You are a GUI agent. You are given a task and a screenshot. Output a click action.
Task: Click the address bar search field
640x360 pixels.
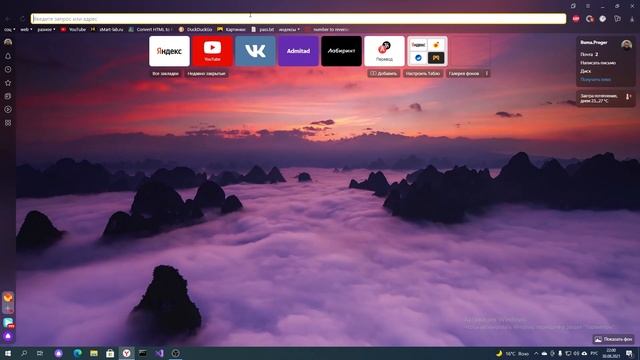point(298,19)
